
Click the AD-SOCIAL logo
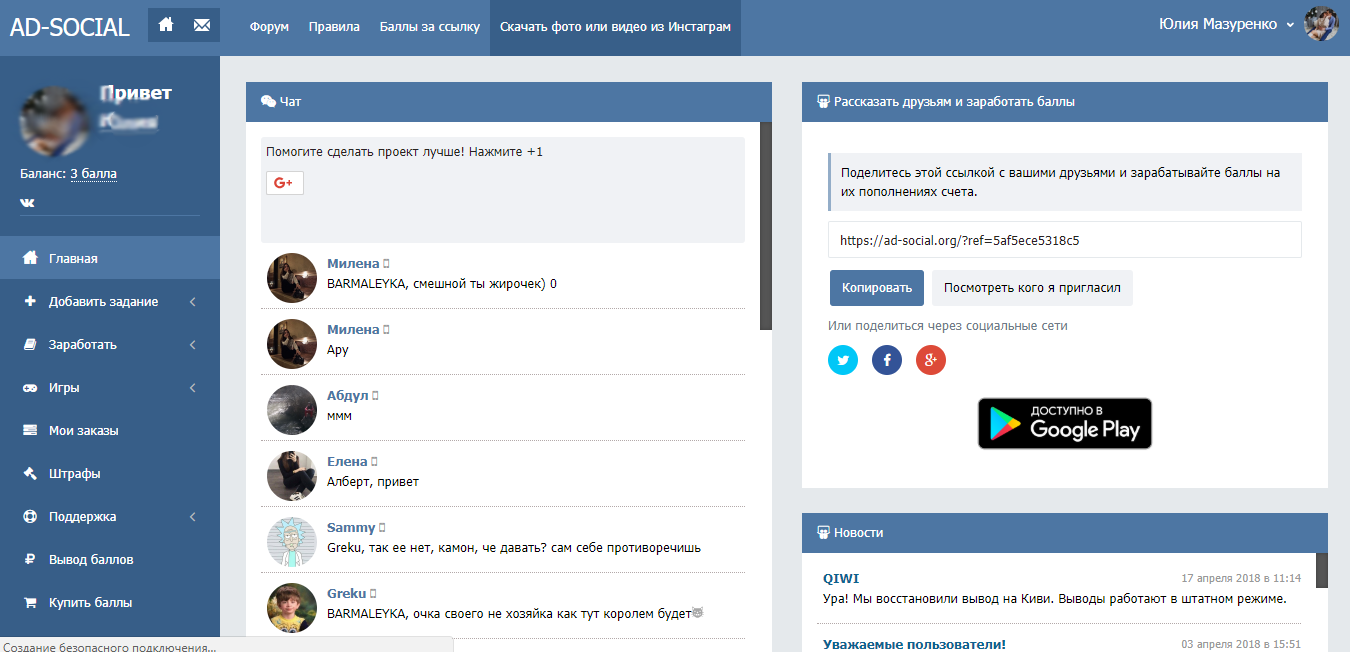coord(70,27)
